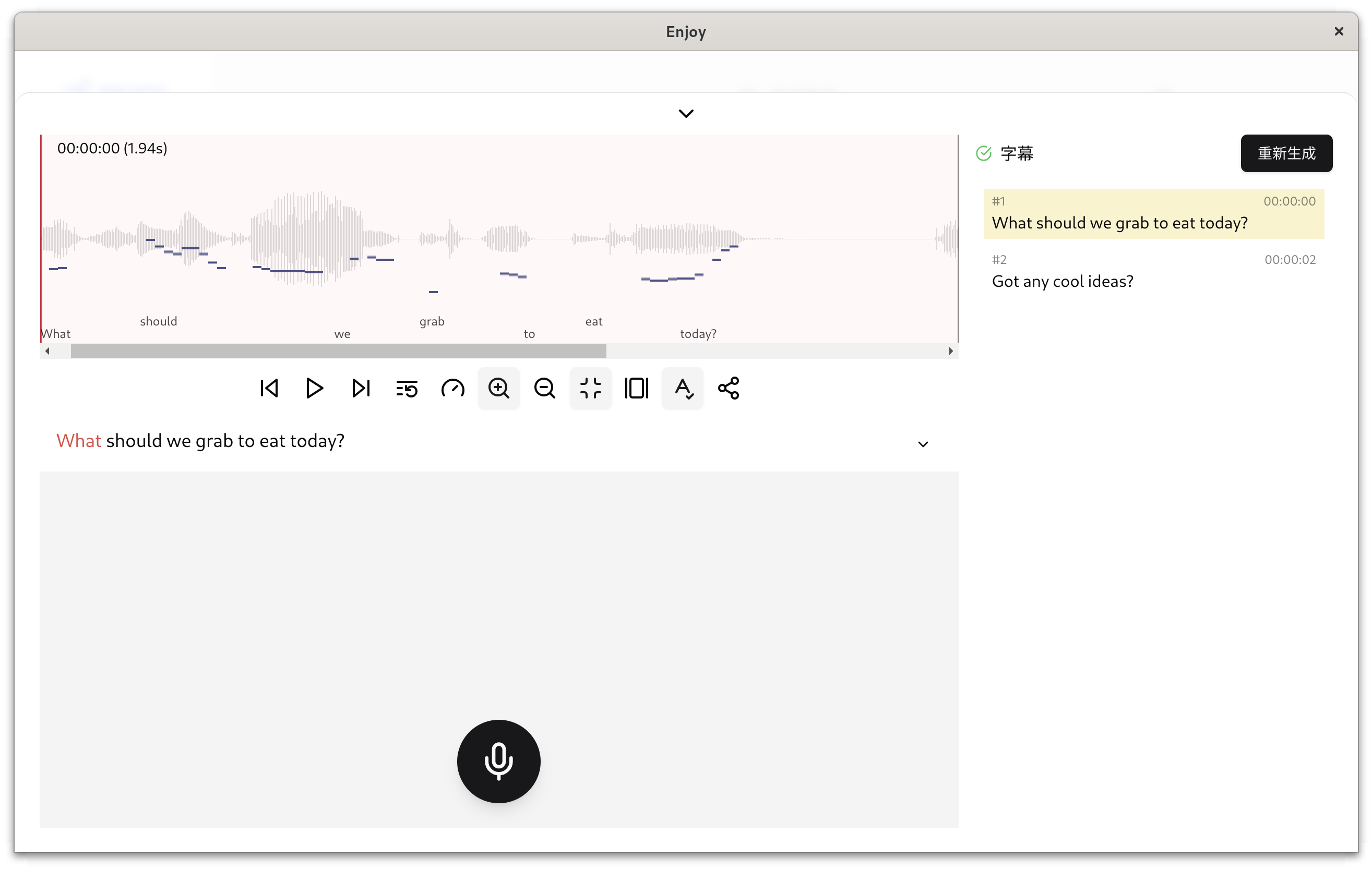
Task: Click the word 'today?' on the waveform
Action: pos(698,334)
